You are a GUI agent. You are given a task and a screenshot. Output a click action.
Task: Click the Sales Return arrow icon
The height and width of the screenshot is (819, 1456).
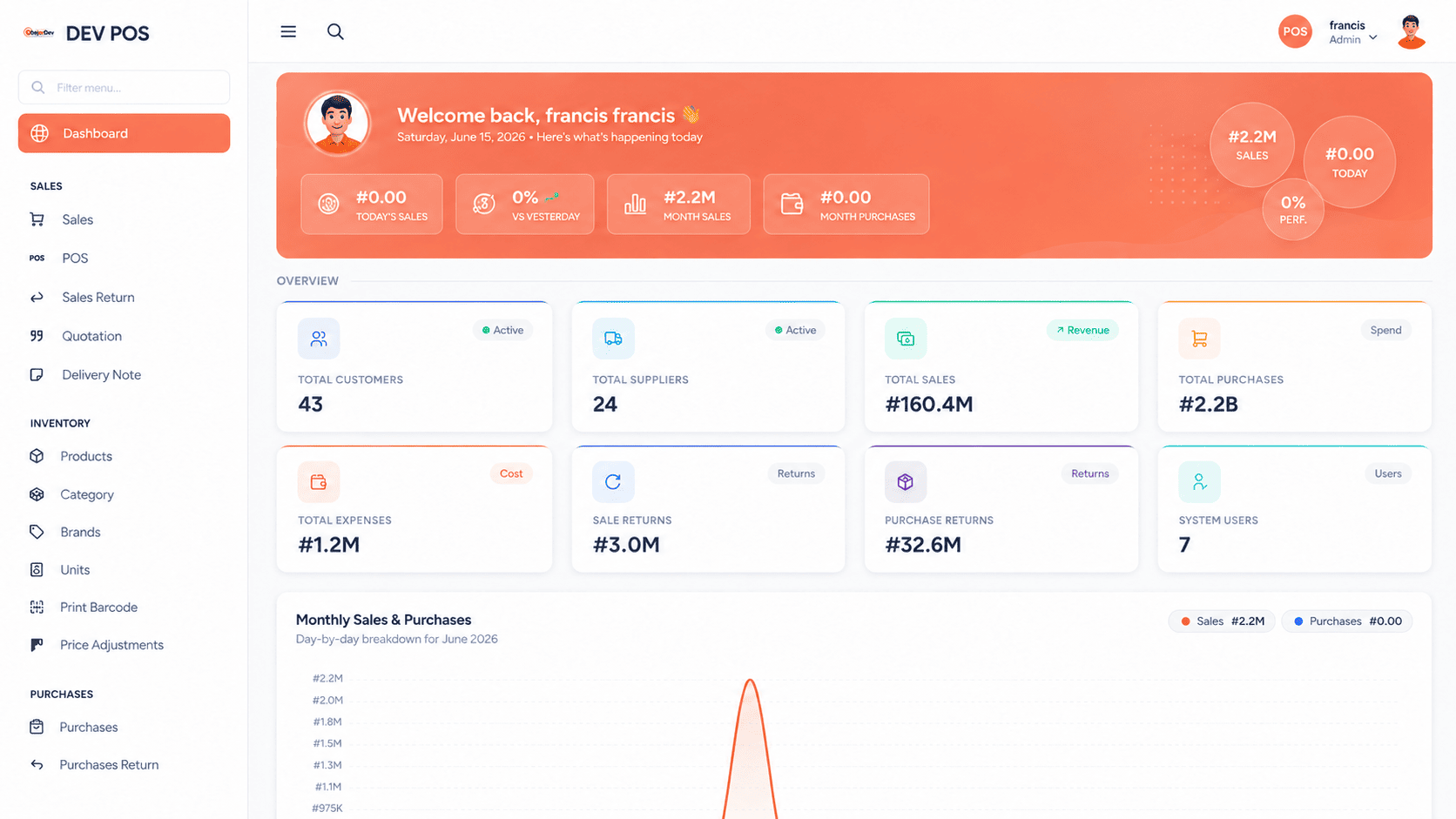point(37,298)
